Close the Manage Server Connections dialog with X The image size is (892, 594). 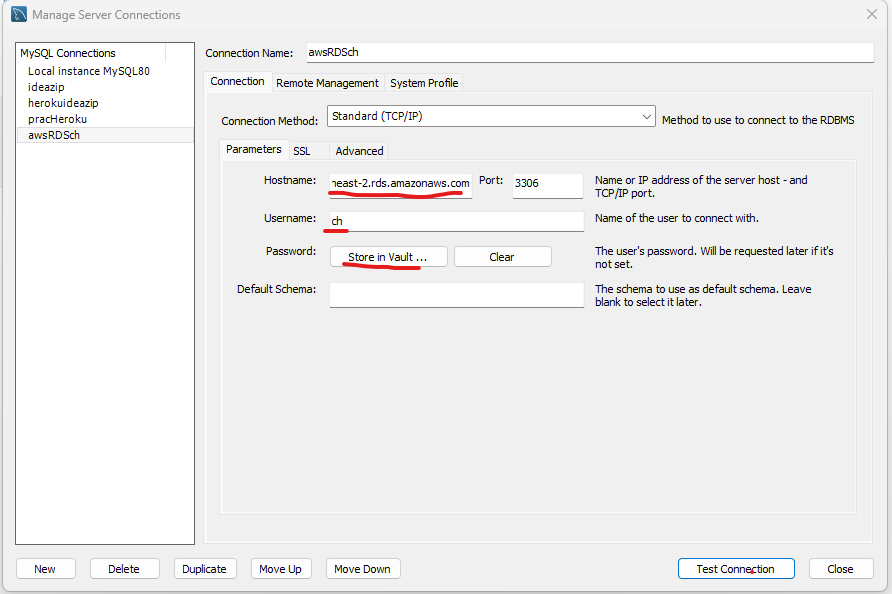point(872,14)
